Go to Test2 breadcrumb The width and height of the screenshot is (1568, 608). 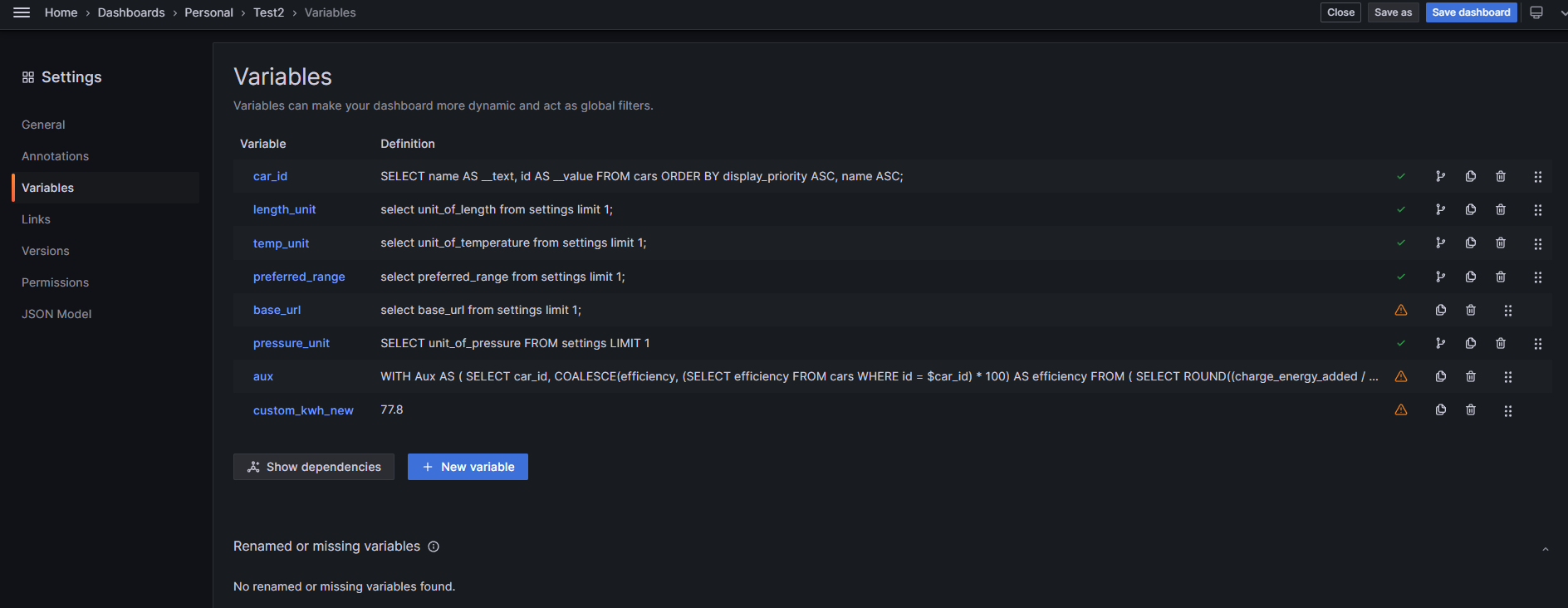(268, 12)
